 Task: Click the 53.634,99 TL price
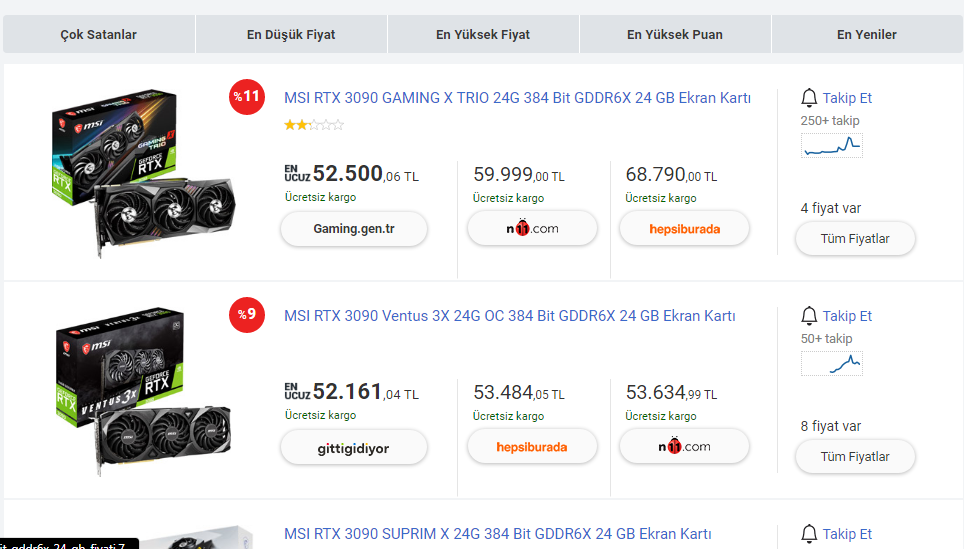671,392
